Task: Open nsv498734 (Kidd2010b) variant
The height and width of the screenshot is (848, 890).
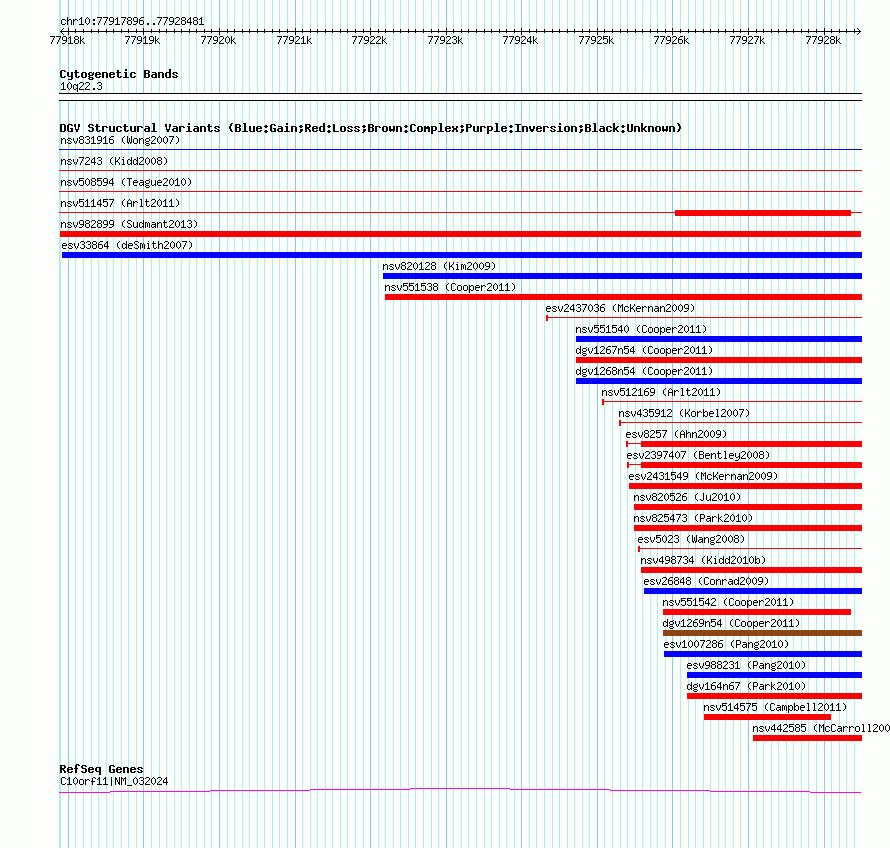Action: 703,560
